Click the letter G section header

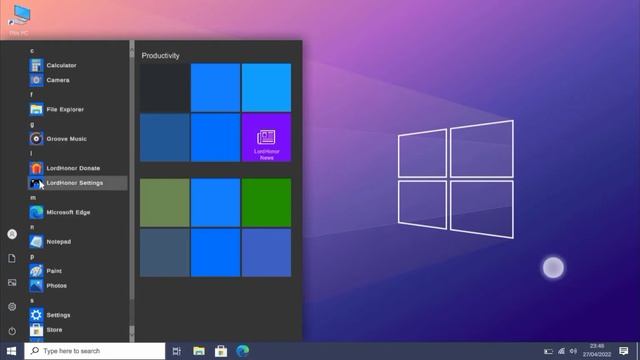[x=32, y=124]
